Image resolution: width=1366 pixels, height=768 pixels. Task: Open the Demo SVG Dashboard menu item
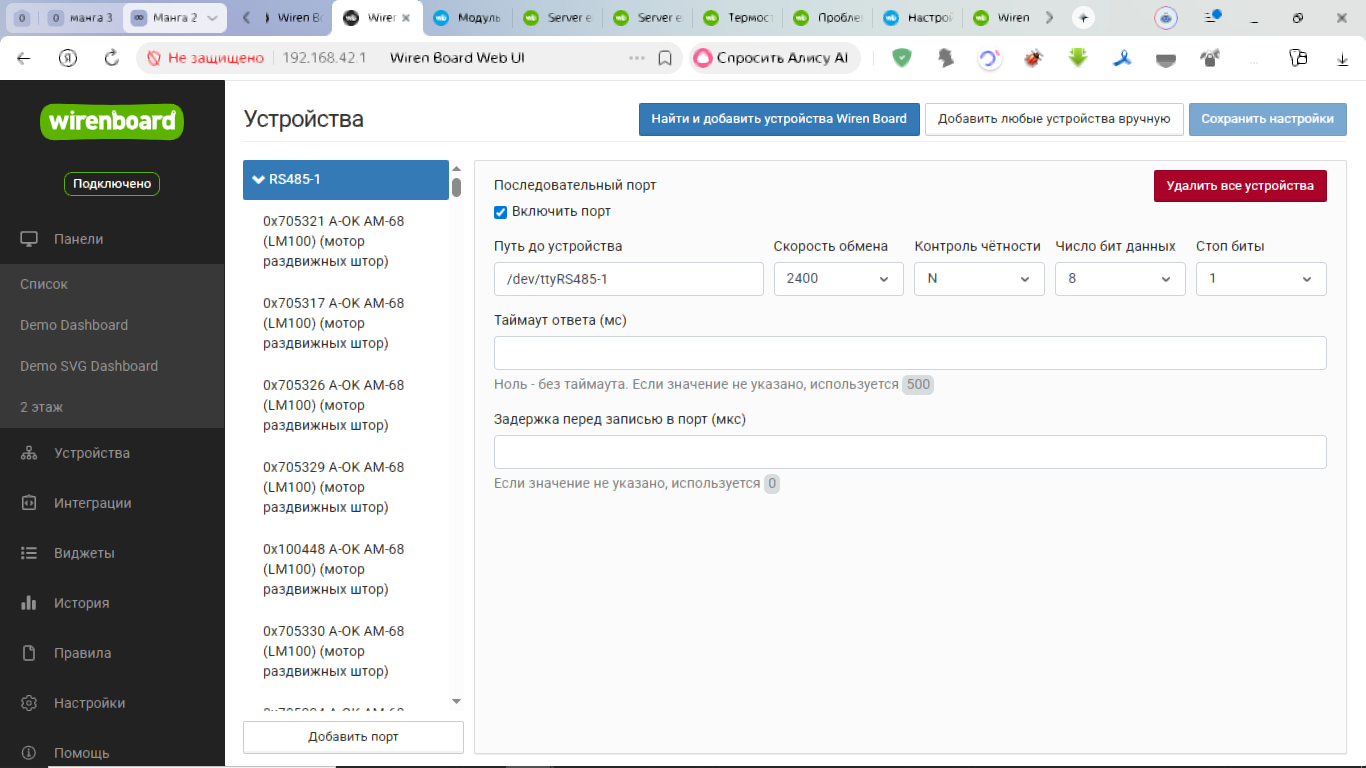click(89, 366)
